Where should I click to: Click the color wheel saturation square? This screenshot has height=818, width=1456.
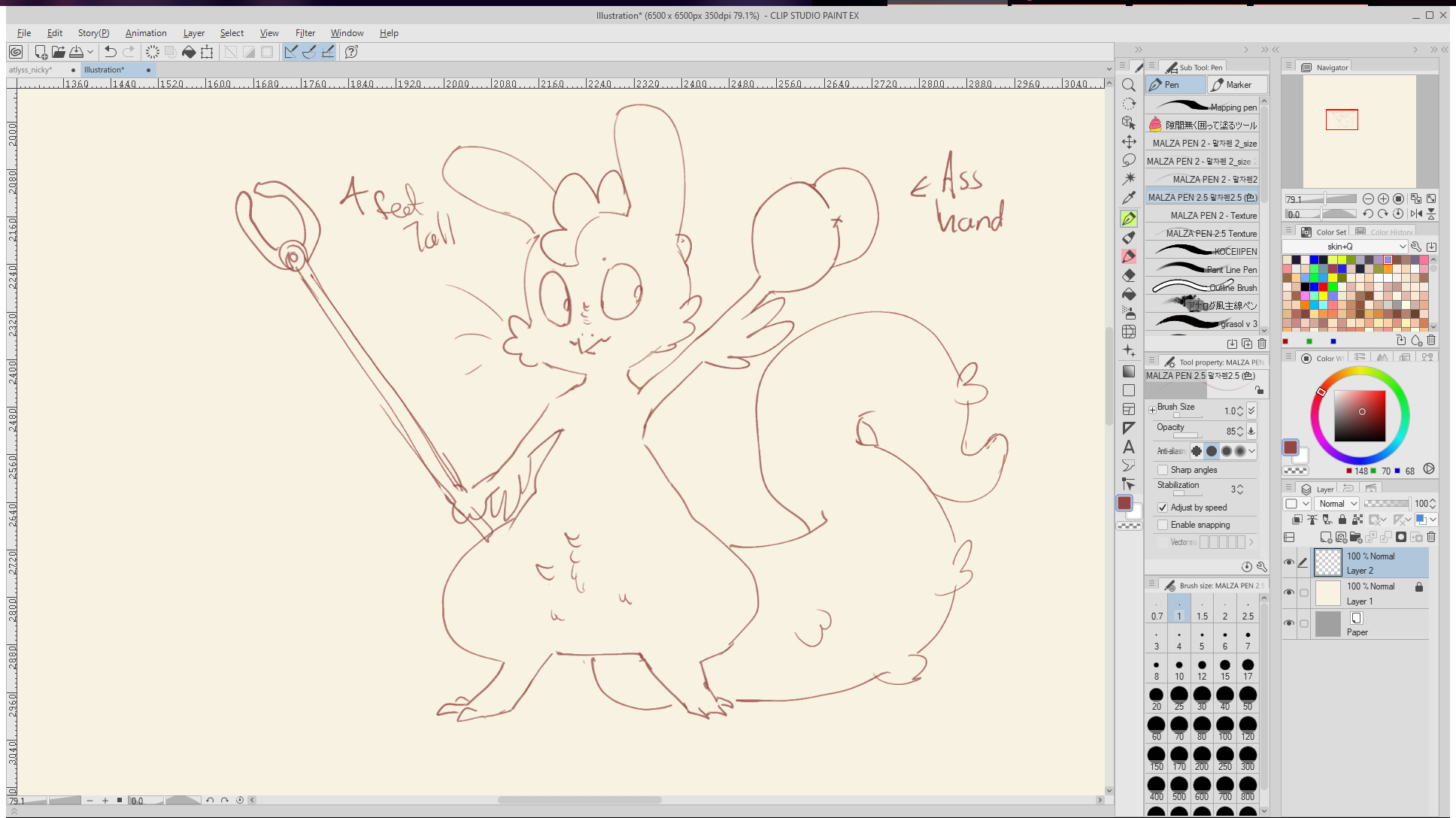pyautogui.click(x=1360, y=416)
